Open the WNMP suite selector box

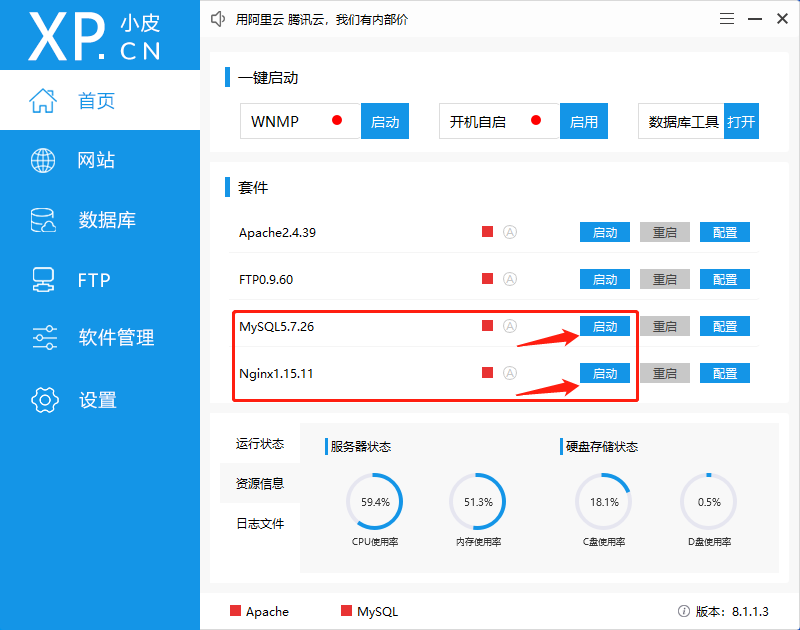coord(300,120)
